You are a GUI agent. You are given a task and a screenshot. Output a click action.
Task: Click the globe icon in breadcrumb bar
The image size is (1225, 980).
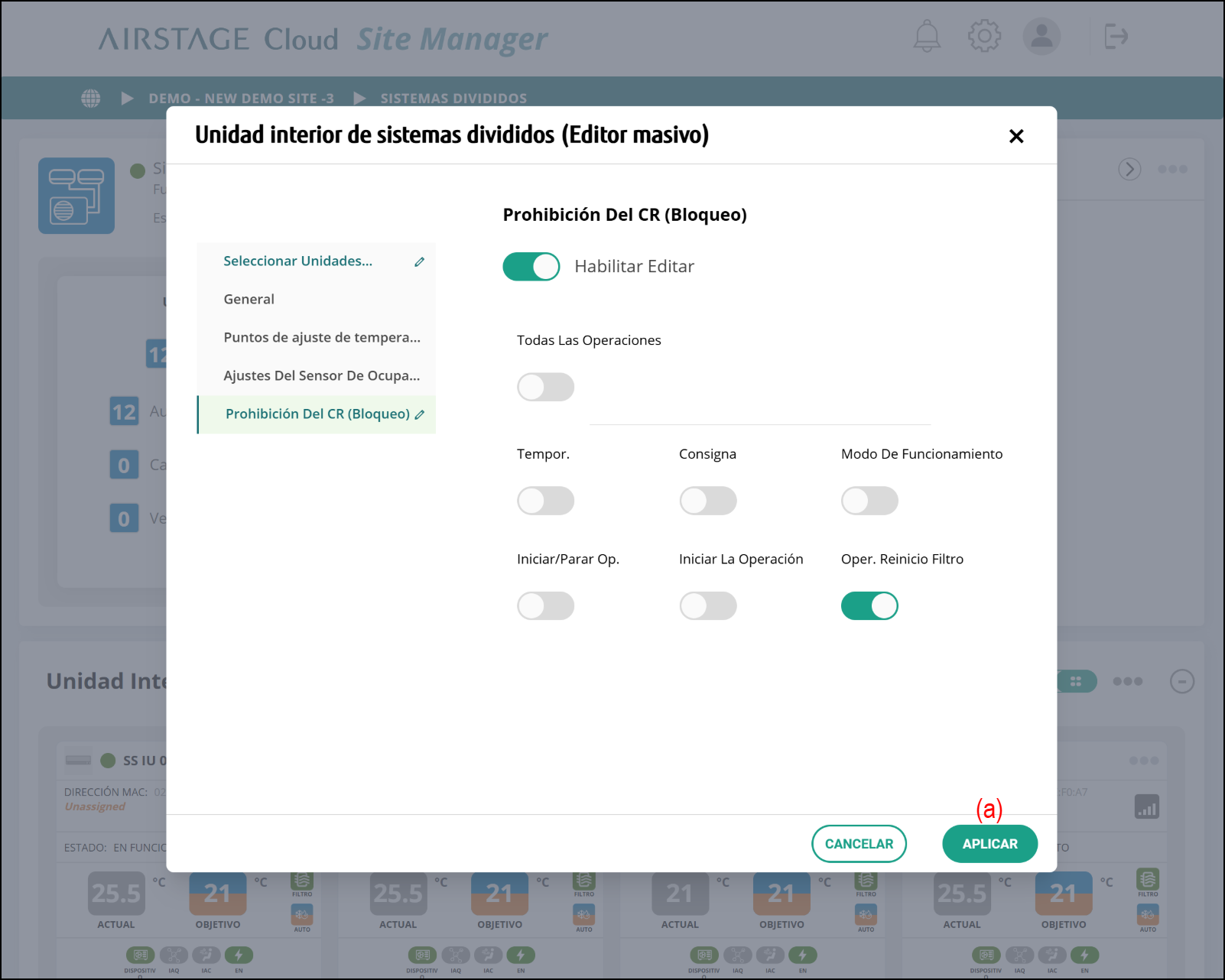(x=91, y=99)
